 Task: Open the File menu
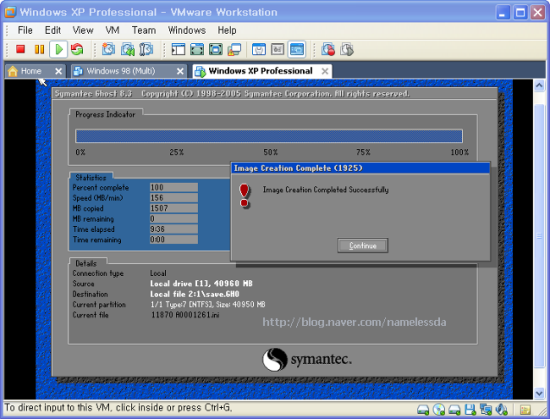[x=25, y=30]
